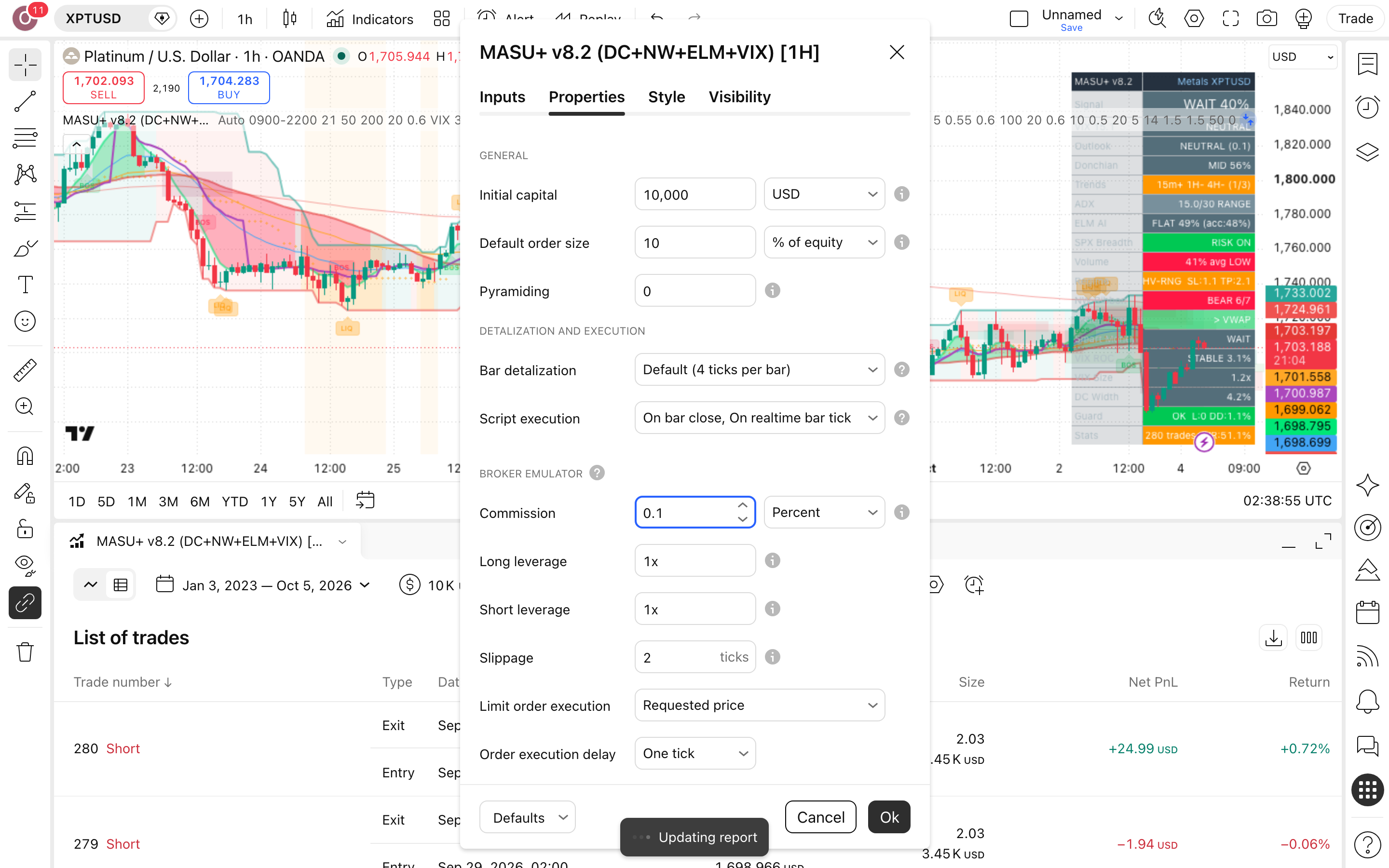Toggle hide all drawings eye icon
Viewport: 1389px width, 868px height.
tap(25, 566)
